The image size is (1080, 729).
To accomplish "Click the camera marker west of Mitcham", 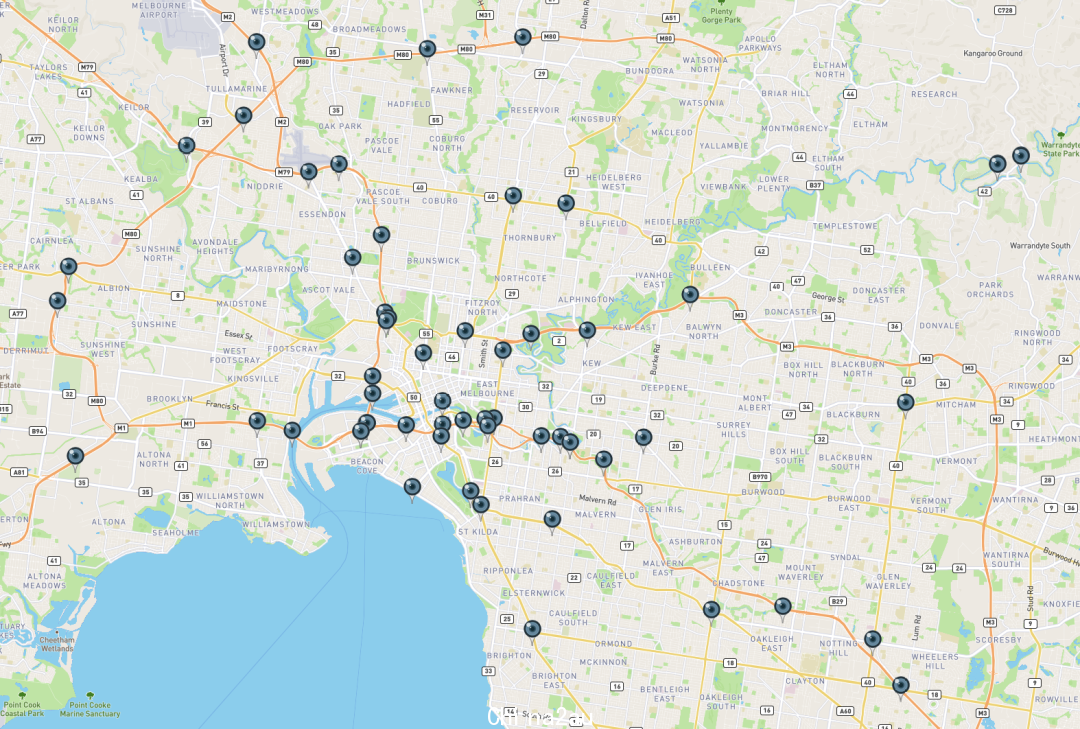I will [x=906, y=404].
